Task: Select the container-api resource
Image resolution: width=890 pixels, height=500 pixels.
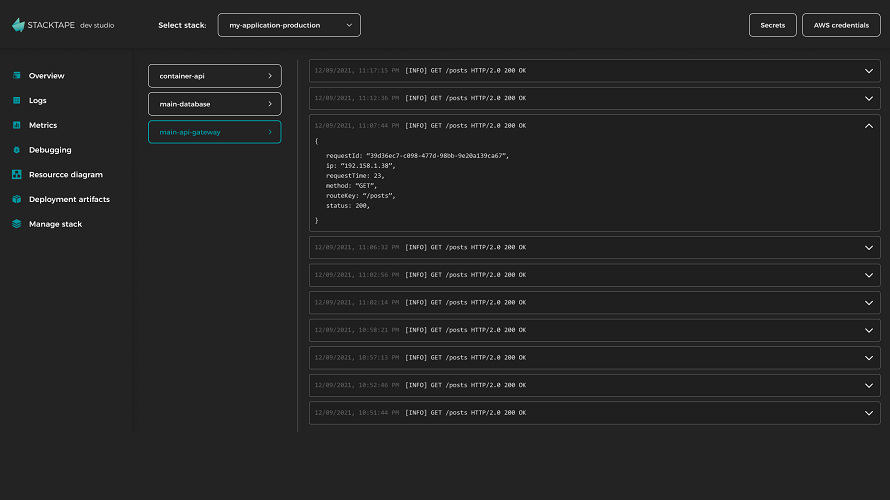Action: 214,76
